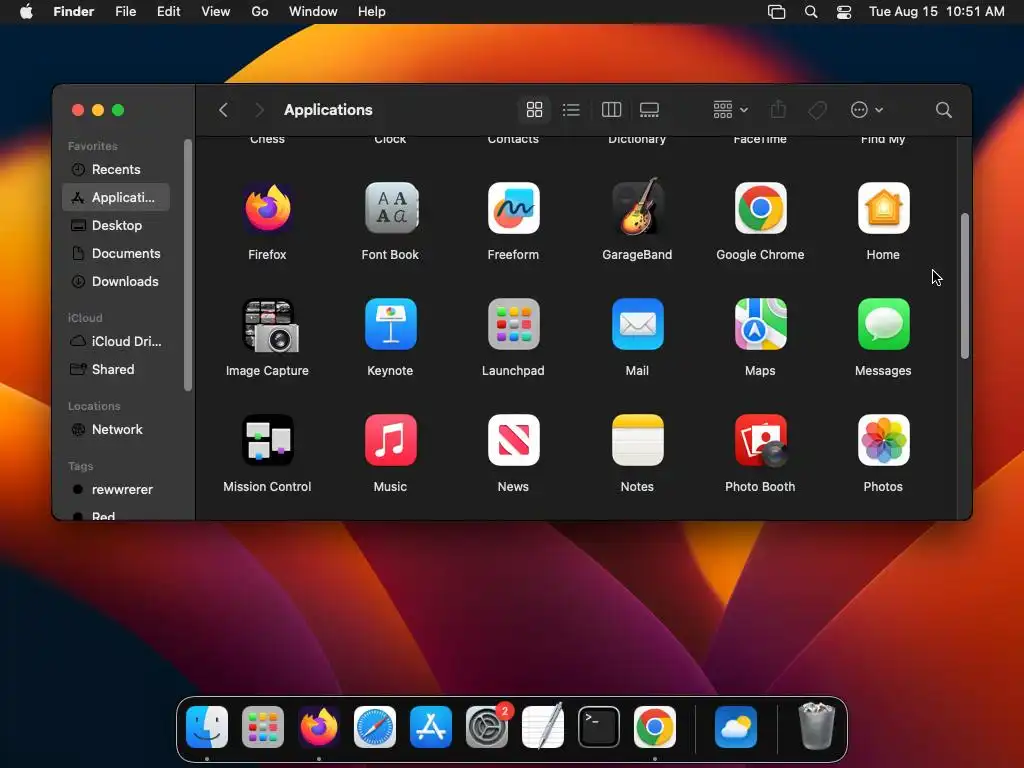
Task: Click the date and time in menu bar
Action: tap(936, 12)
